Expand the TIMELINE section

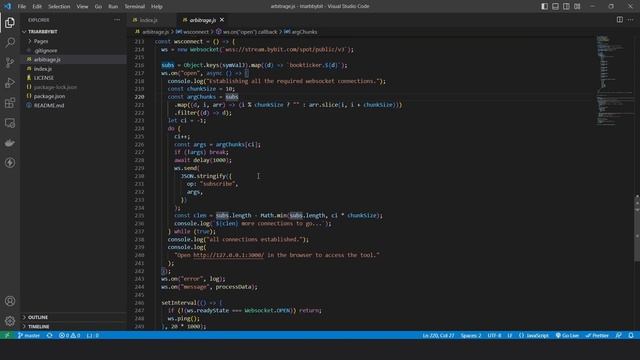[x=38, y=327]
